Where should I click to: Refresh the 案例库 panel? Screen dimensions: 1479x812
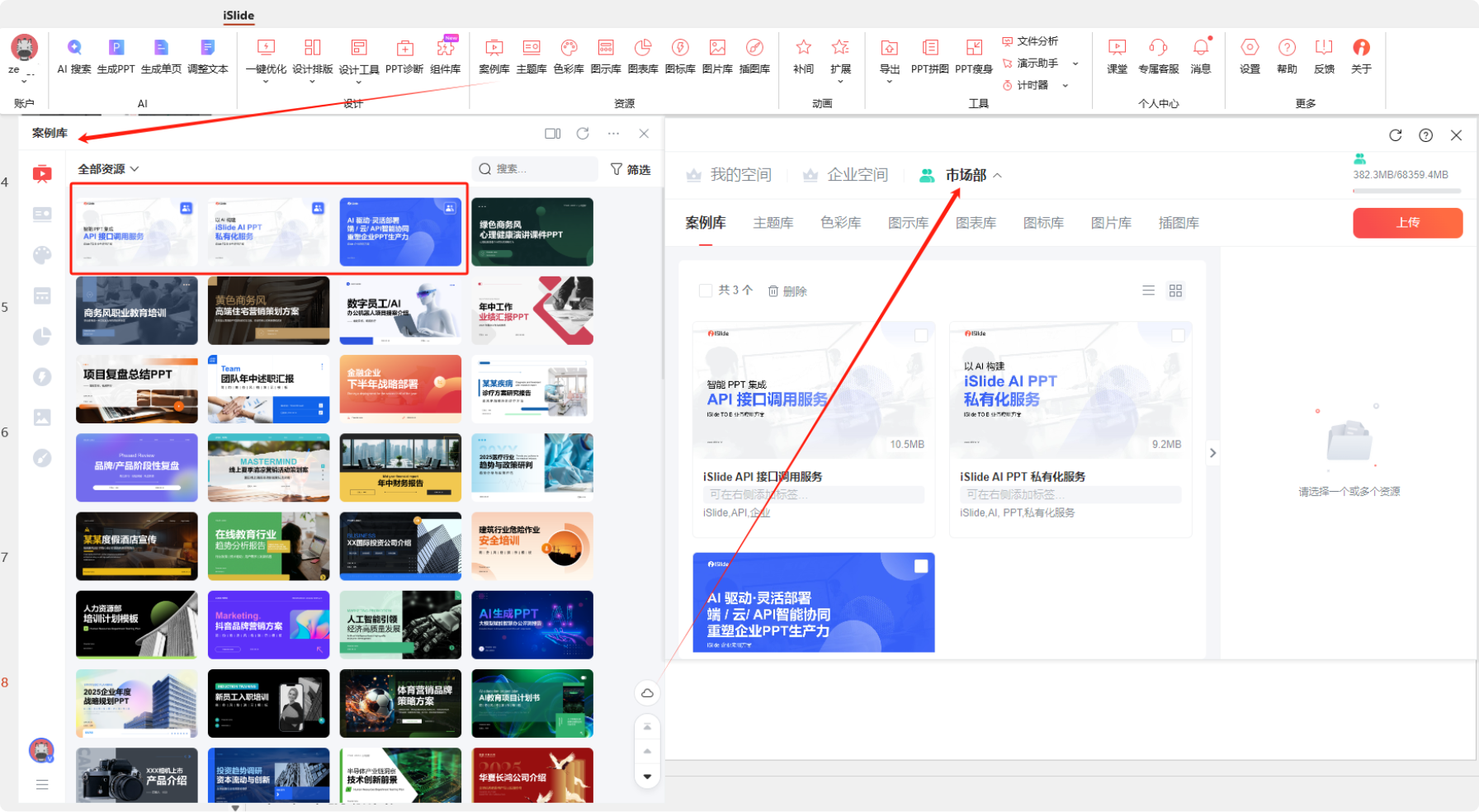583,134
